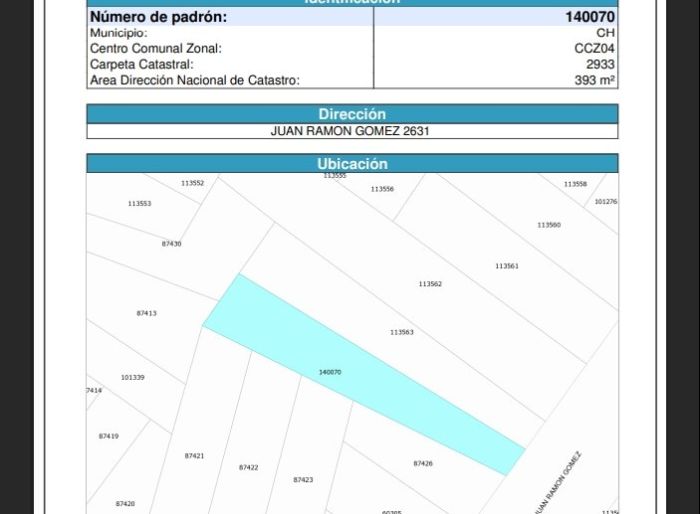This screenshot has width=700, height=514.
Task: Click parcel label 87413 on map
Action: [x=146, y=313]
